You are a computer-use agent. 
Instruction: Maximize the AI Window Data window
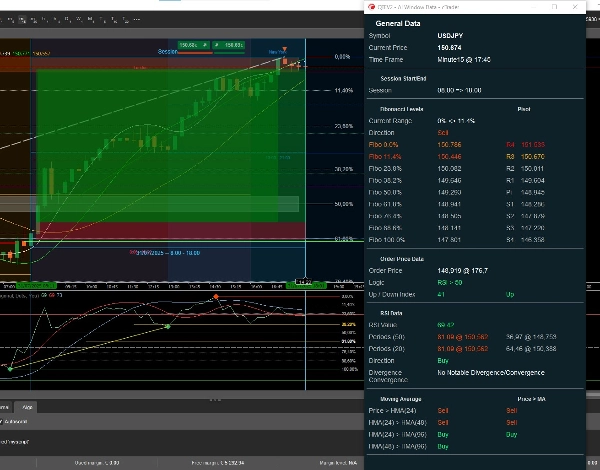click(554, 6)
